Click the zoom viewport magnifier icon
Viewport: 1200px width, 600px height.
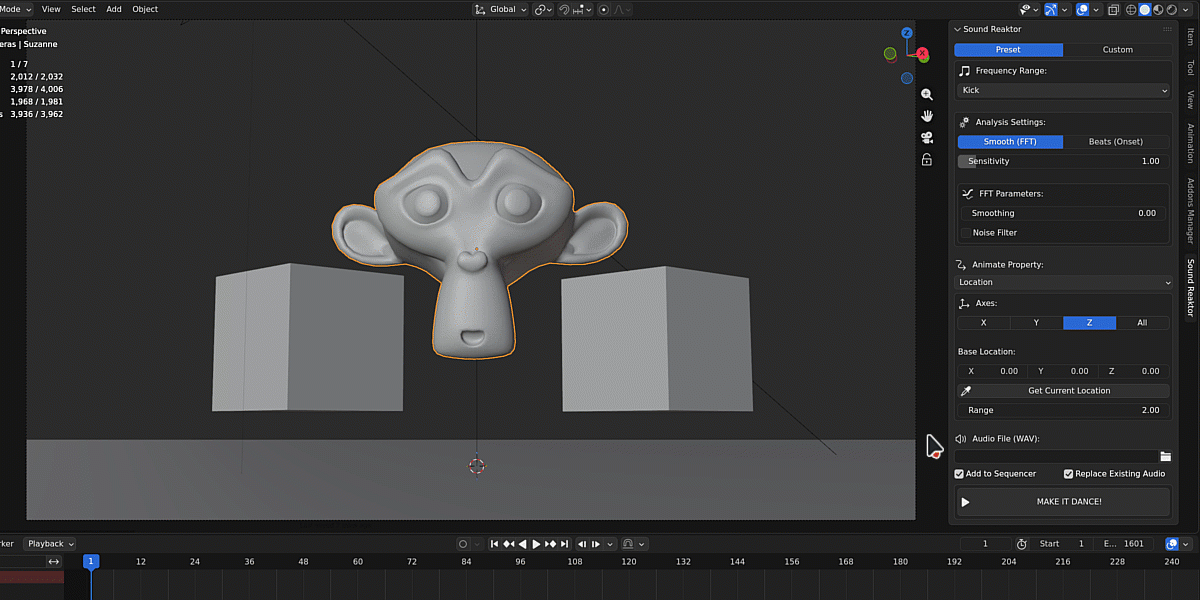tap(927, 94)
